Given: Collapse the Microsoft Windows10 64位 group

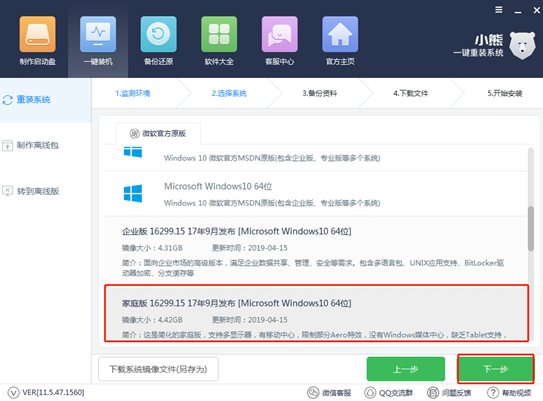Looking at the screenshot, I should click(x=317, y=194).
